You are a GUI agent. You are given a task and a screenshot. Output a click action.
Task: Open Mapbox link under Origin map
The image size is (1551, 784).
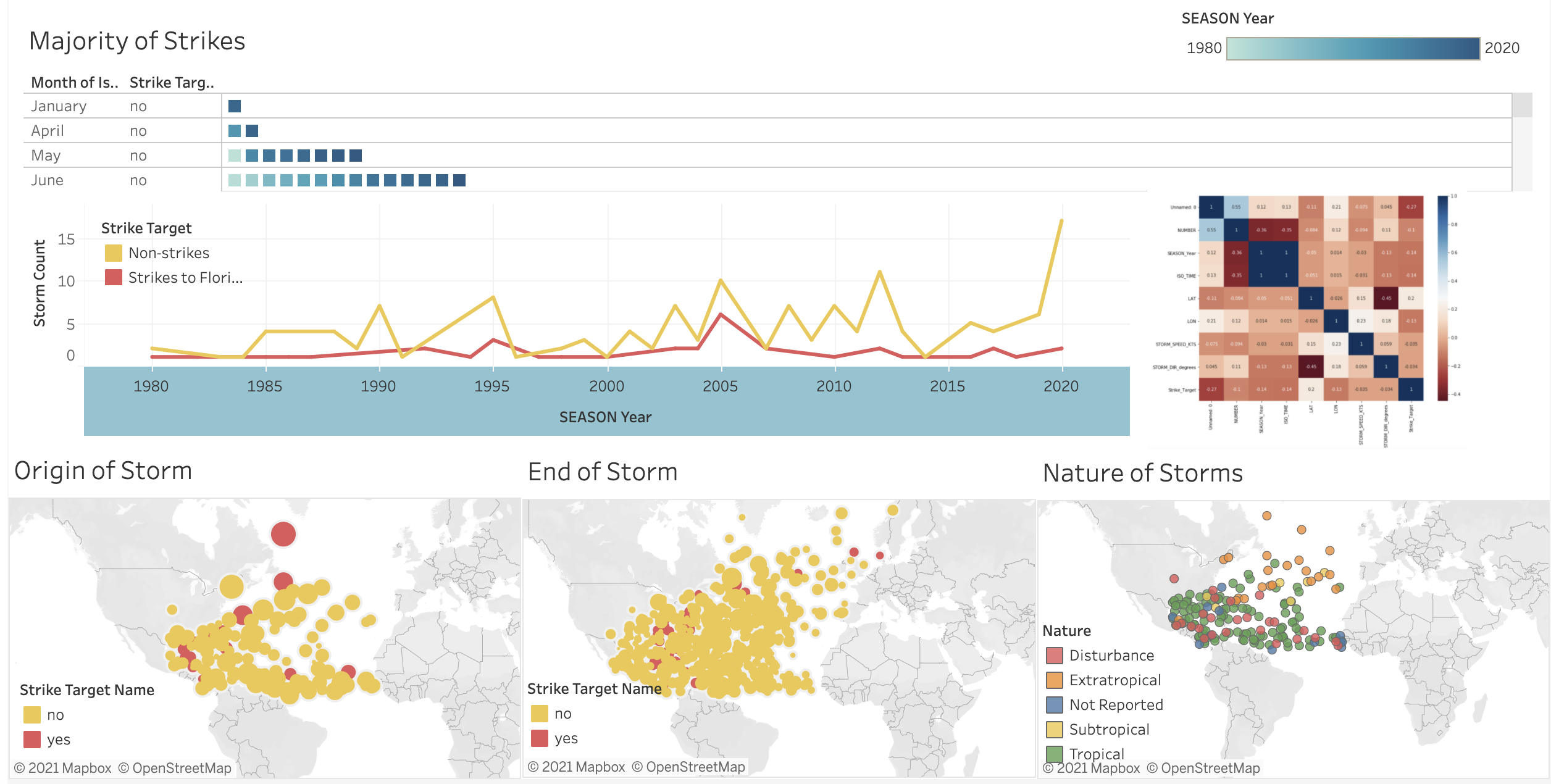point(63,768)
